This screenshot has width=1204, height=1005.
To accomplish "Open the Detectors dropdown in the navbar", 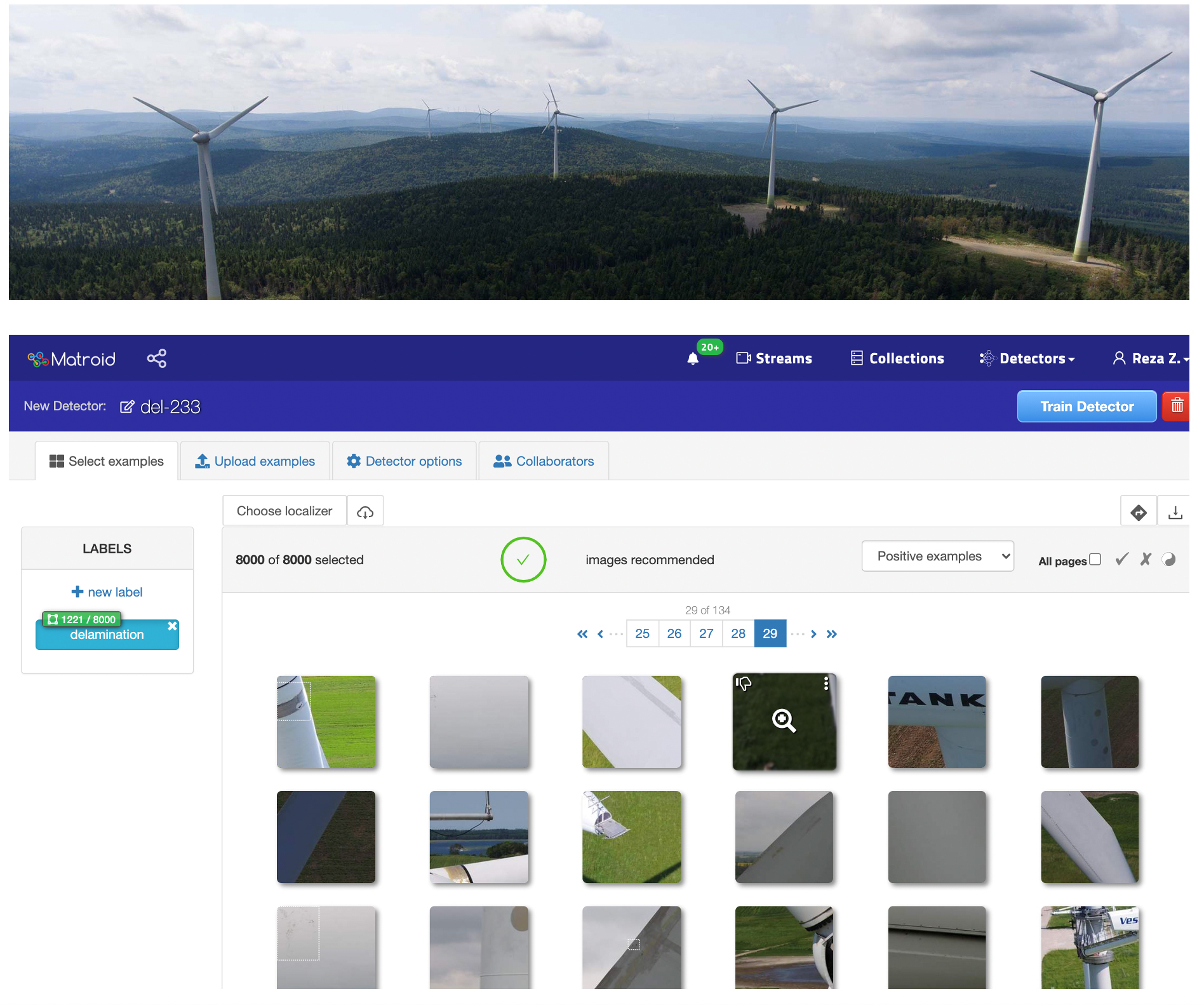I will [1027, 358].
